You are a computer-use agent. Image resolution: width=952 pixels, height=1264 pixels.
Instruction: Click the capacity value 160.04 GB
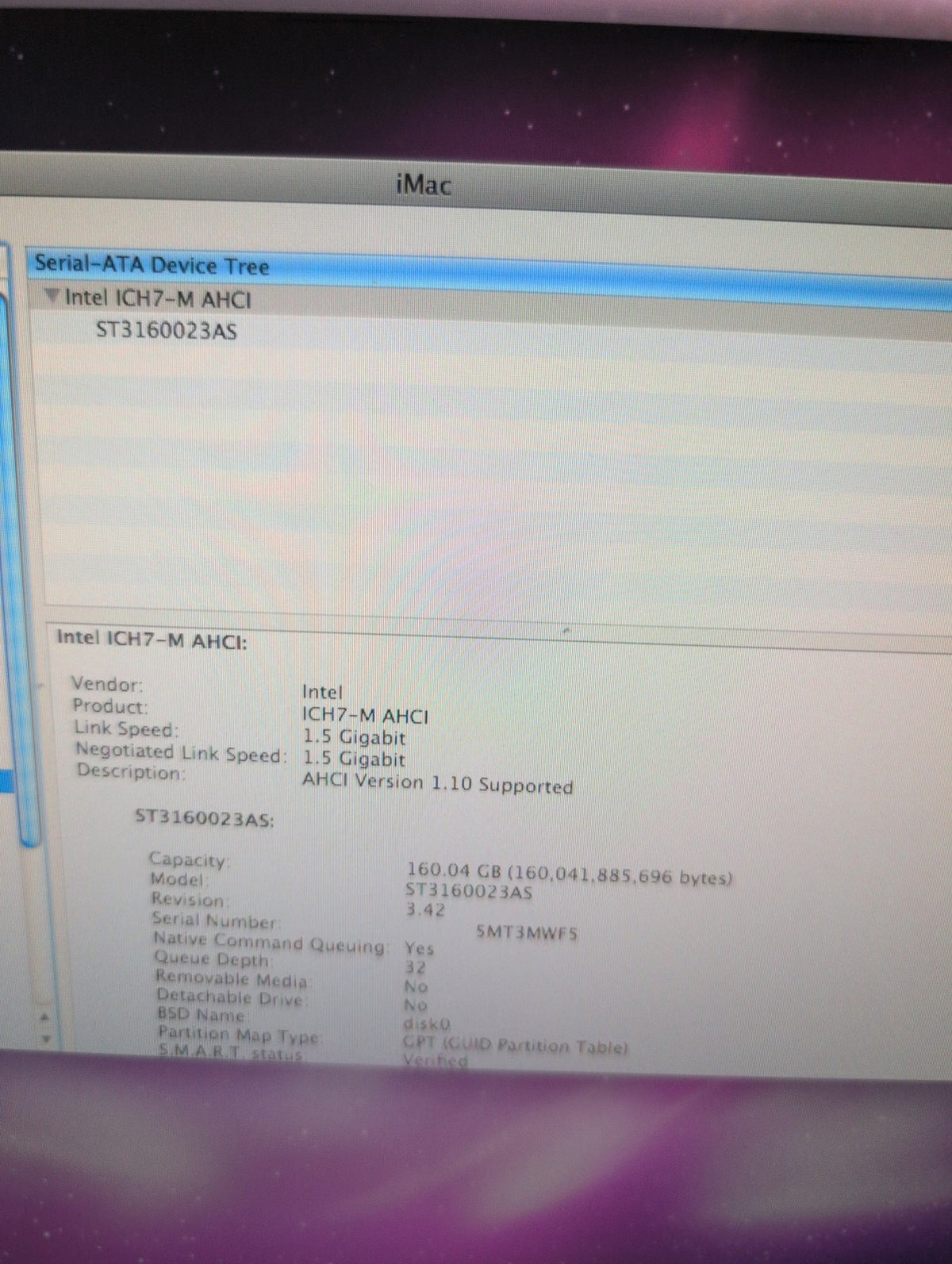(570, 874)
